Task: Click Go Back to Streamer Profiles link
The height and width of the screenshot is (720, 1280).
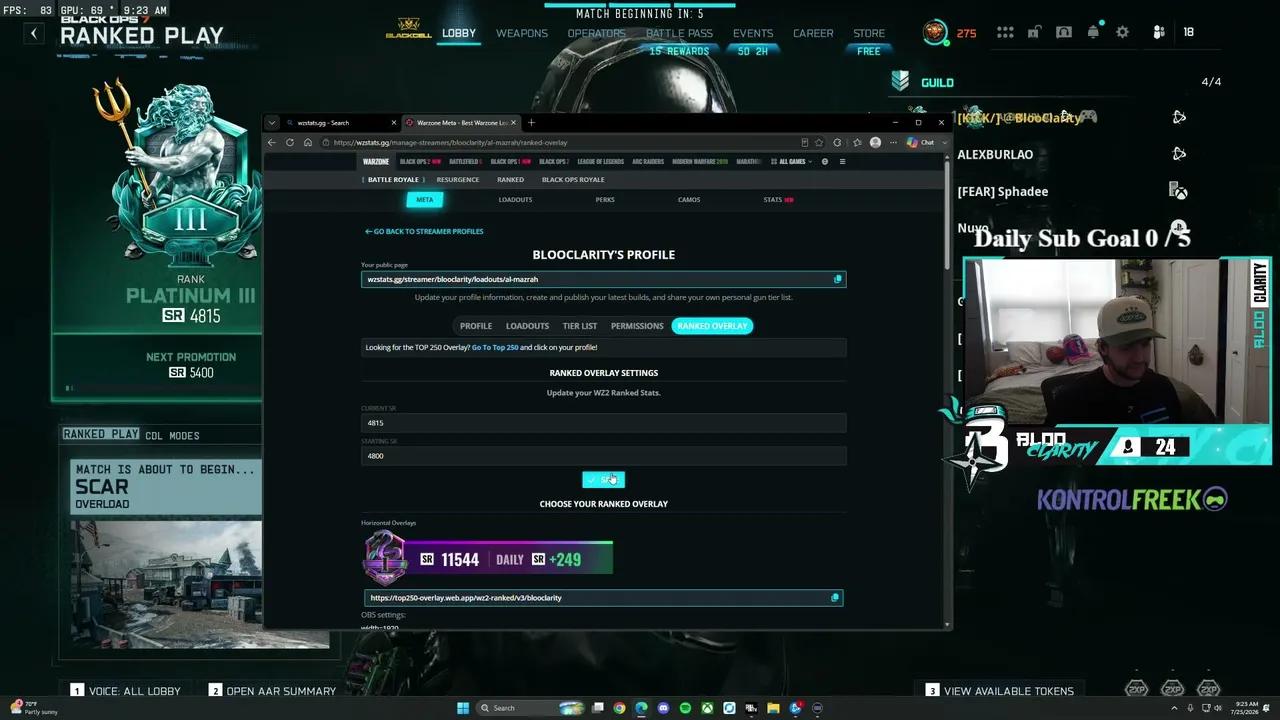Action: [424, 231]
